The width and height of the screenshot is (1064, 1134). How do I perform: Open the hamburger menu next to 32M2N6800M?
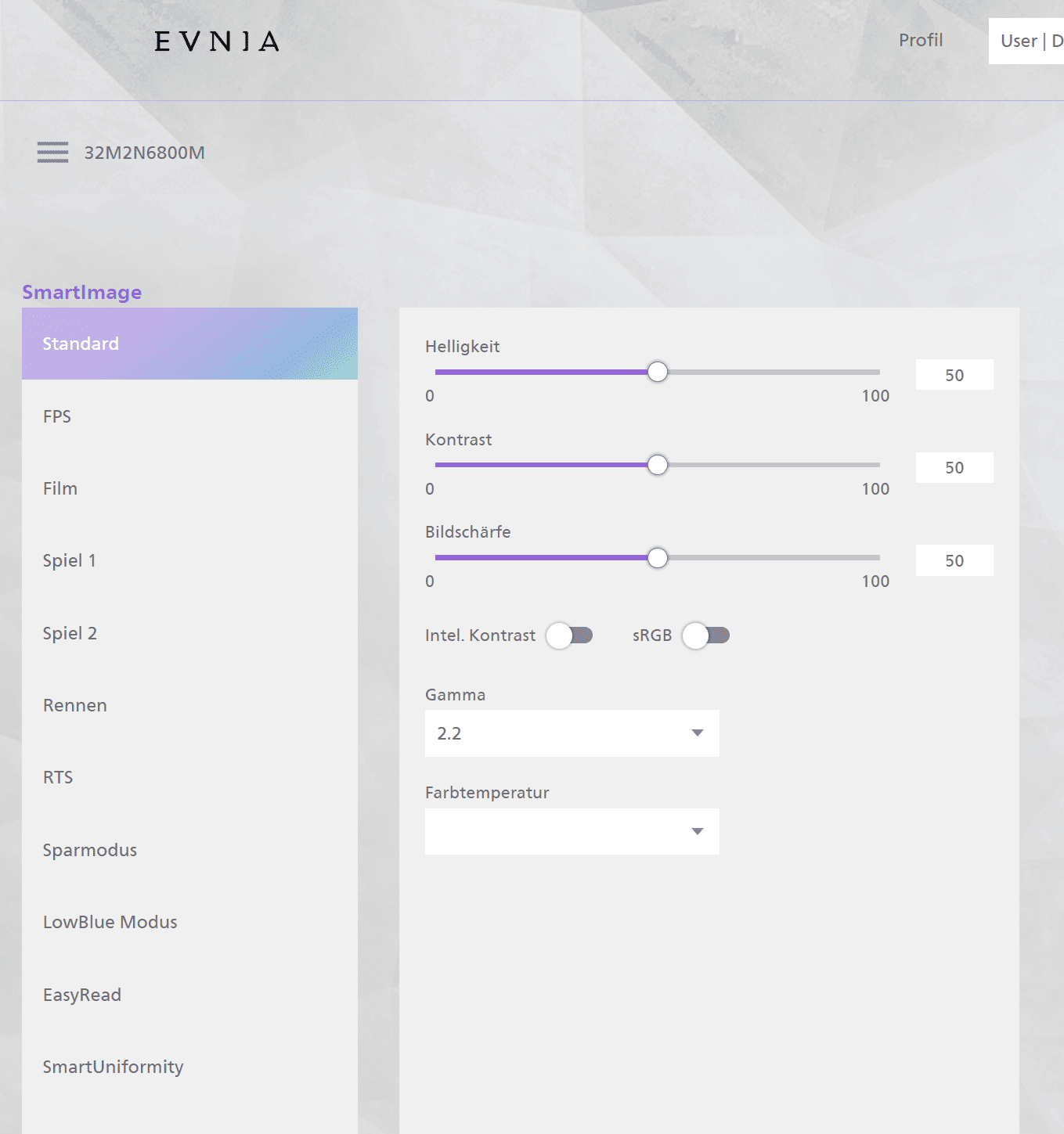click(52, 152)
